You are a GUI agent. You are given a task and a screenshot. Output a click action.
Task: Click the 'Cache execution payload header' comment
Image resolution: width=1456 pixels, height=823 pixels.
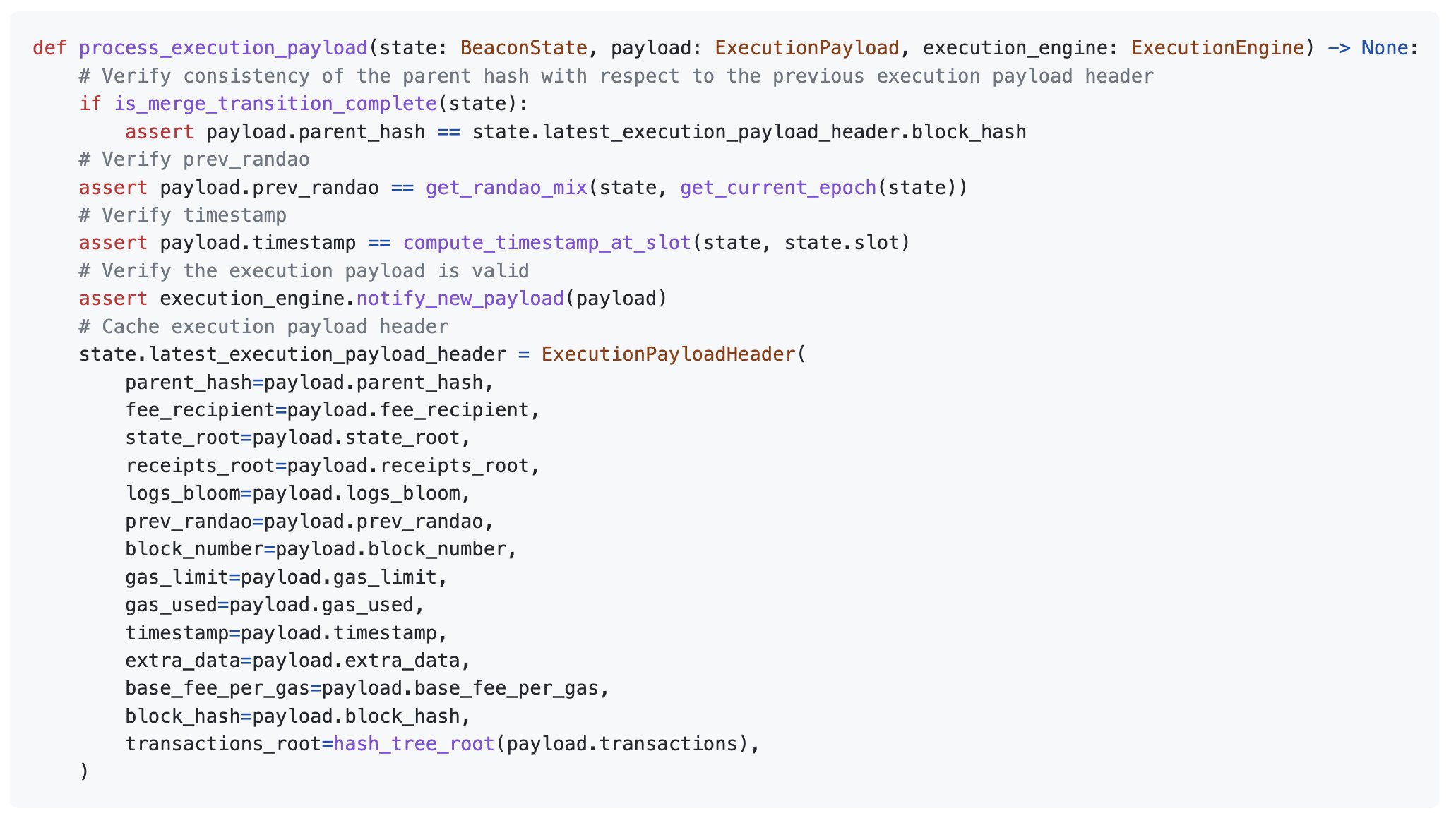pyautogui.click(x=263, y=327)
